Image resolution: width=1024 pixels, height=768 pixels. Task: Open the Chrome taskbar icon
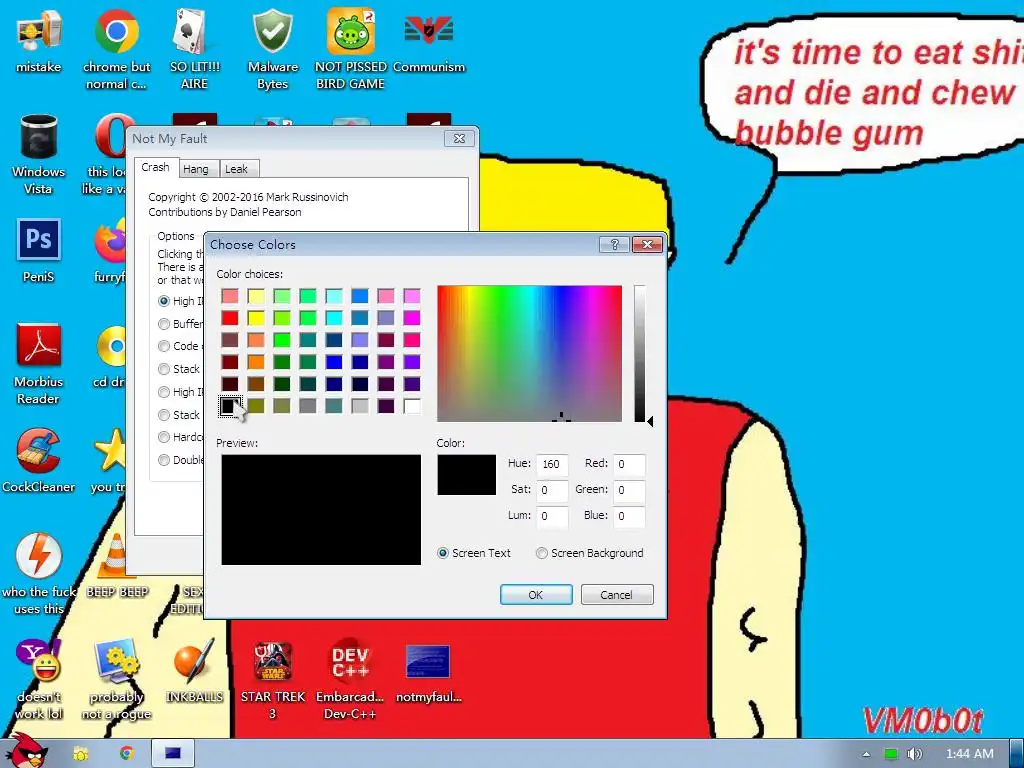click(x=126, y=753)
